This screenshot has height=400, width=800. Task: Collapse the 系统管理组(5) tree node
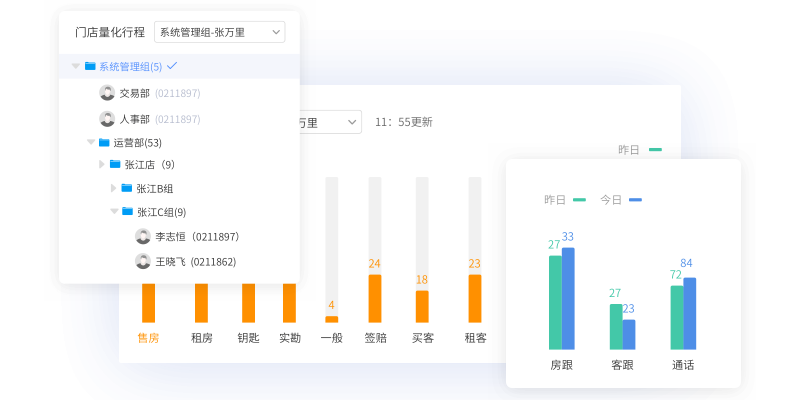pos(76,66)
